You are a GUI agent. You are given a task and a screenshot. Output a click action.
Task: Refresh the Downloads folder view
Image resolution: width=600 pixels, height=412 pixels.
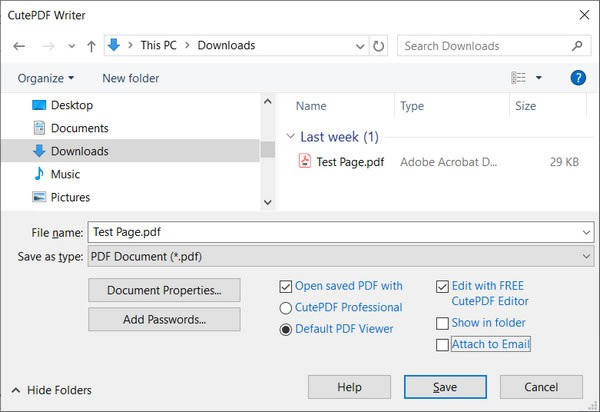[x=378, y=46]
